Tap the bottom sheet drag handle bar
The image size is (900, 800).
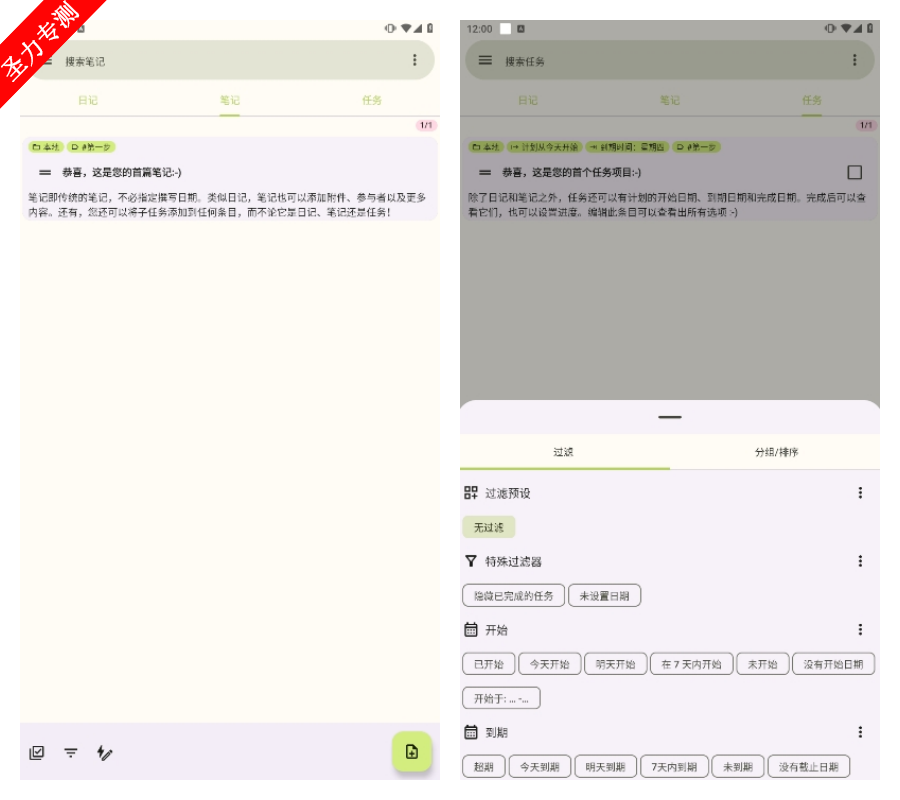pyautogui.click(x=670, y=417)
